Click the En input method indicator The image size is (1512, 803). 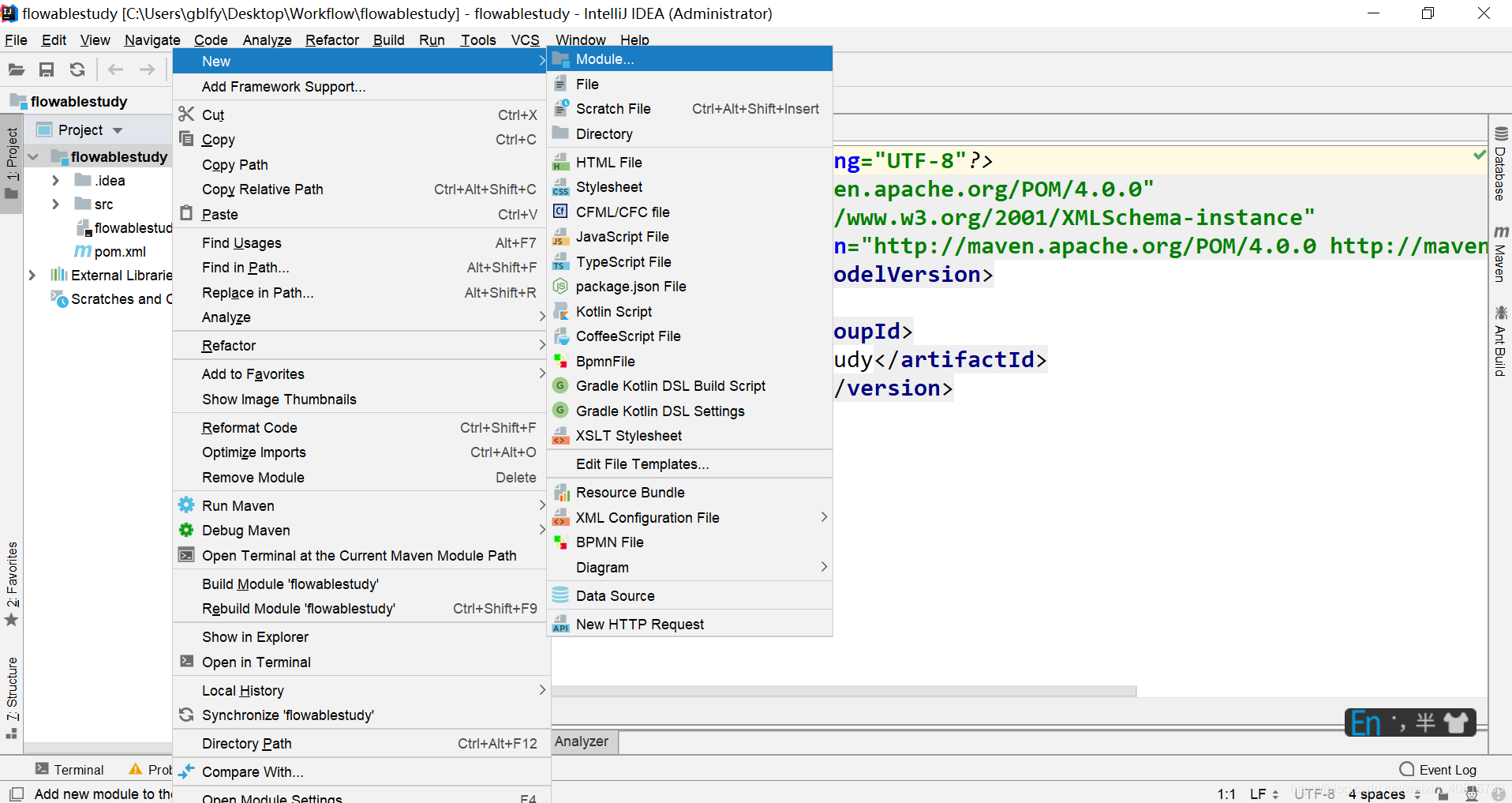click(x=1366, y=722)
